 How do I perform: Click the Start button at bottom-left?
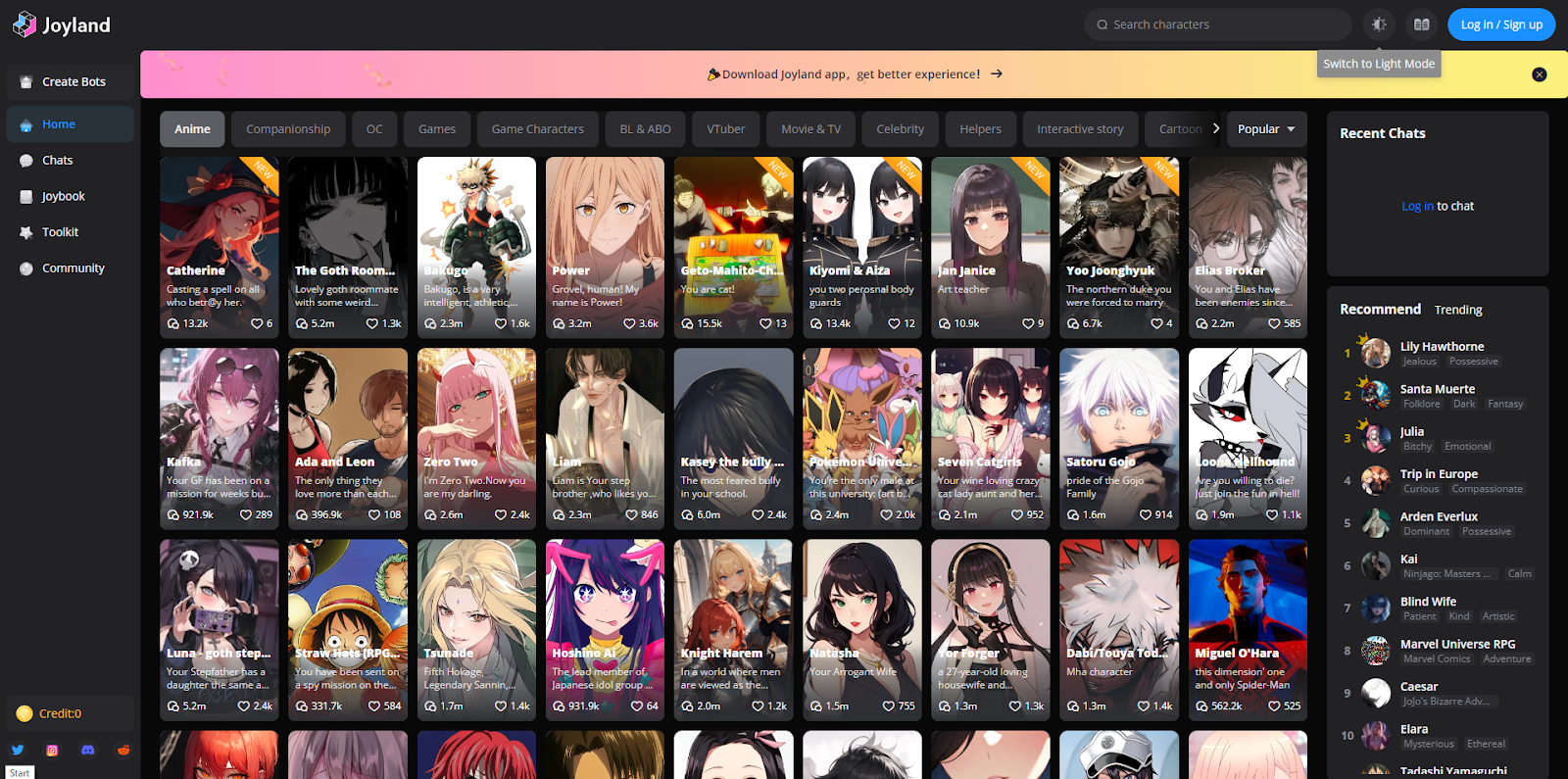(x=20, y=773)
